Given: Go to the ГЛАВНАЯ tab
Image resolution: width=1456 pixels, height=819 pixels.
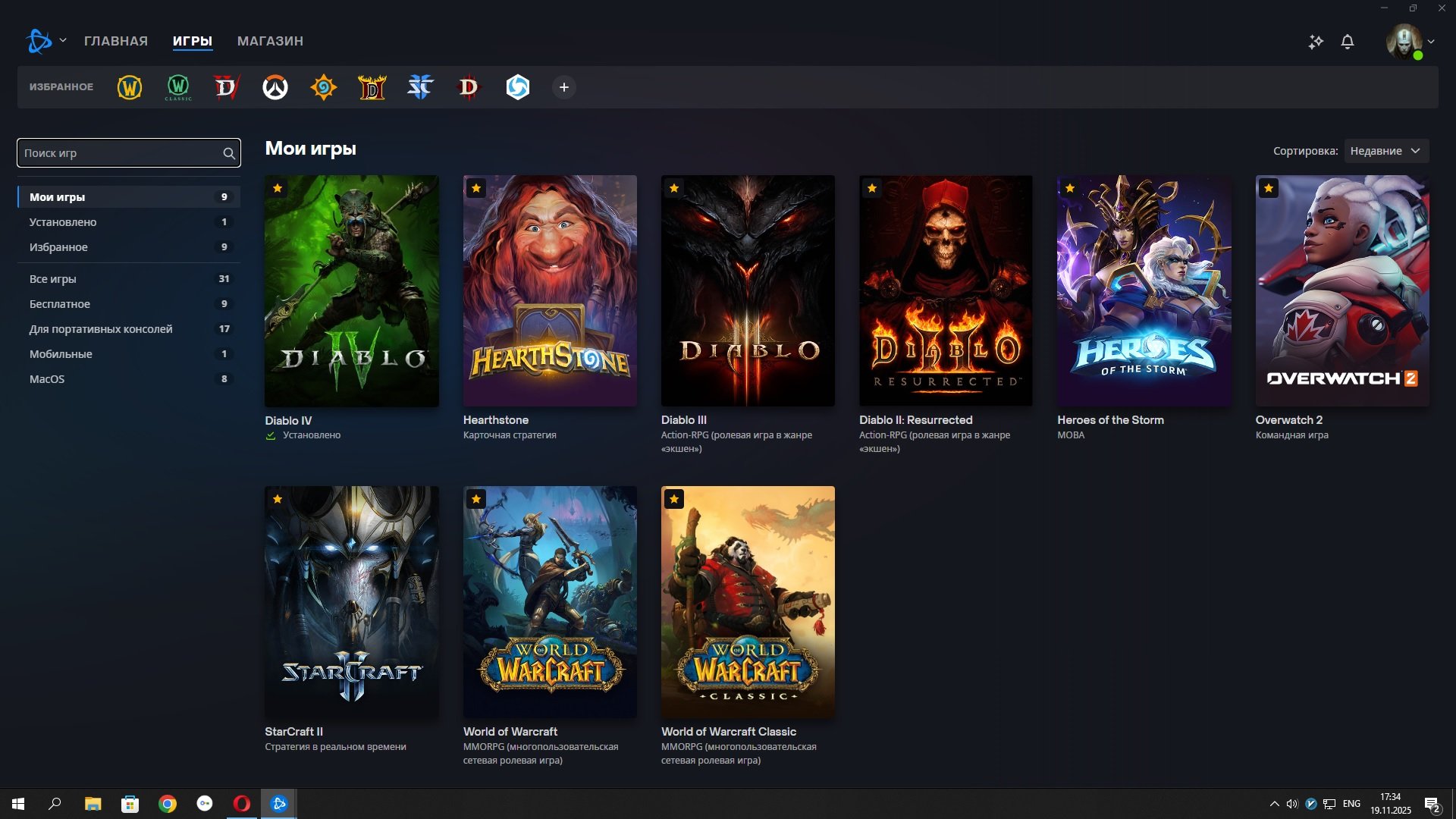Looking at the screenshot, I should (x=116, y=41).
